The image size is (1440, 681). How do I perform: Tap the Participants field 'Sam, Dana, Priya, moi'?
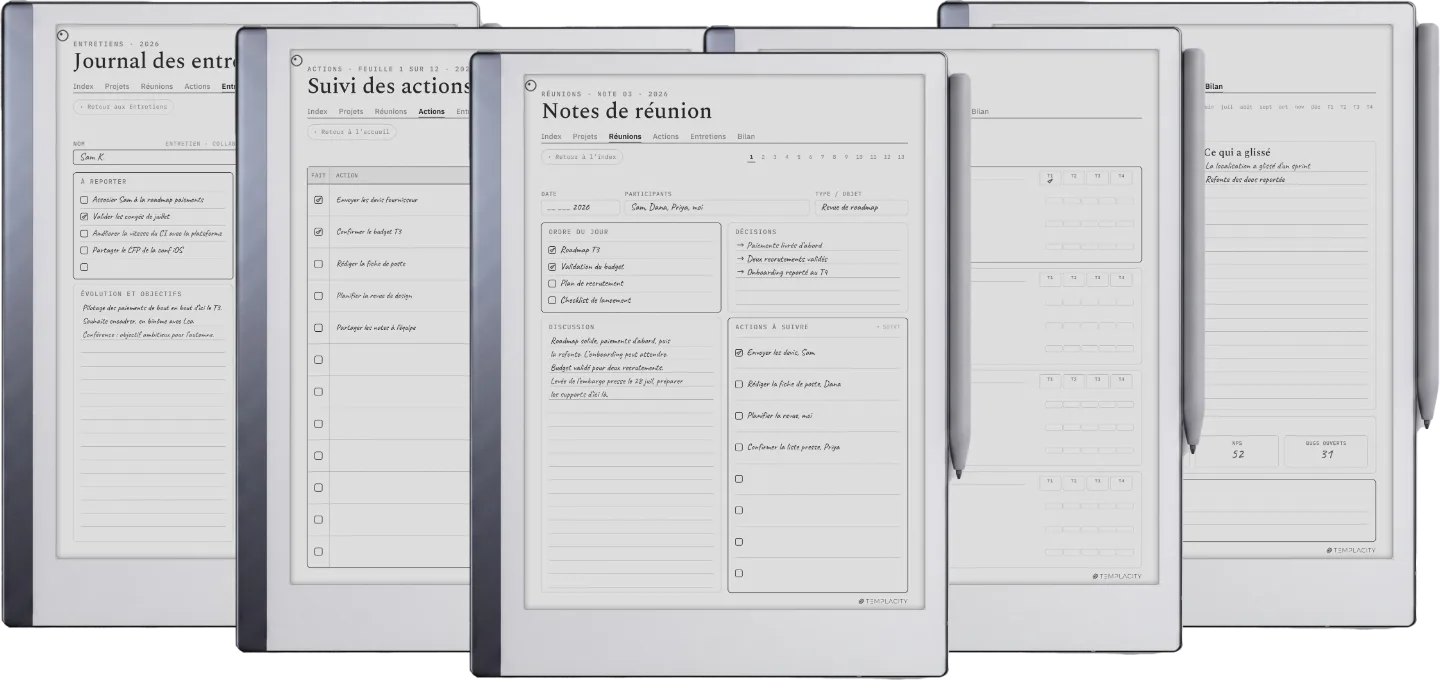point(717,208)
